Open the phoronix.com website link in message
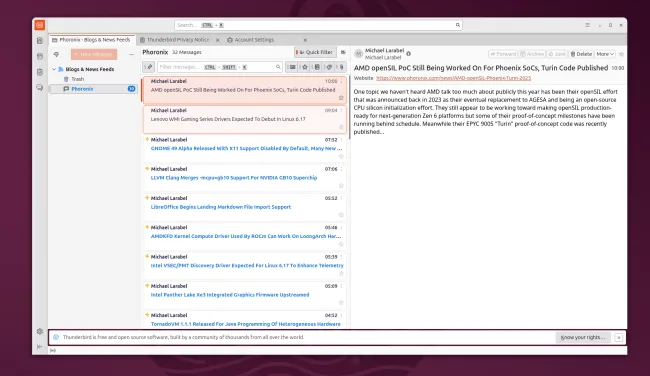Screen dimensions: 650x376 pos(454,78)
